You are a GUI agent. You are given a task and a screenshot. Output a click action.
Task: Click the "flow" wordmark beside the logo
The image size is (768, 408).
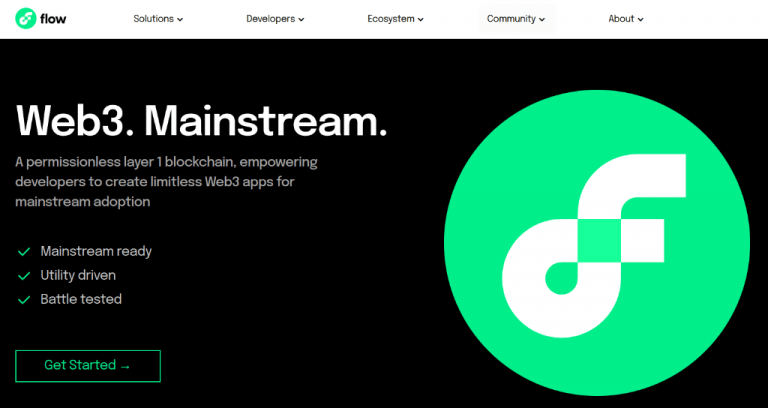pos(57,19)
